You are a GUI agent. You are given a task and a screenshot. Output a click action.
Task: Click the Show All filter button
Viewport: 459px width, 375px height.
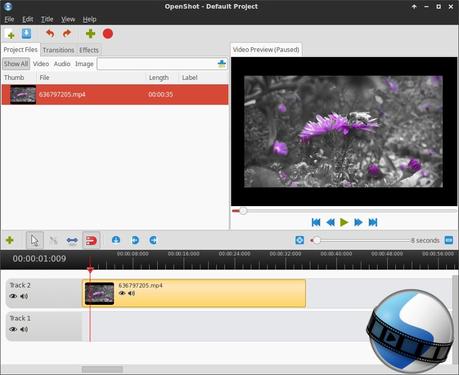pos(16,64)
